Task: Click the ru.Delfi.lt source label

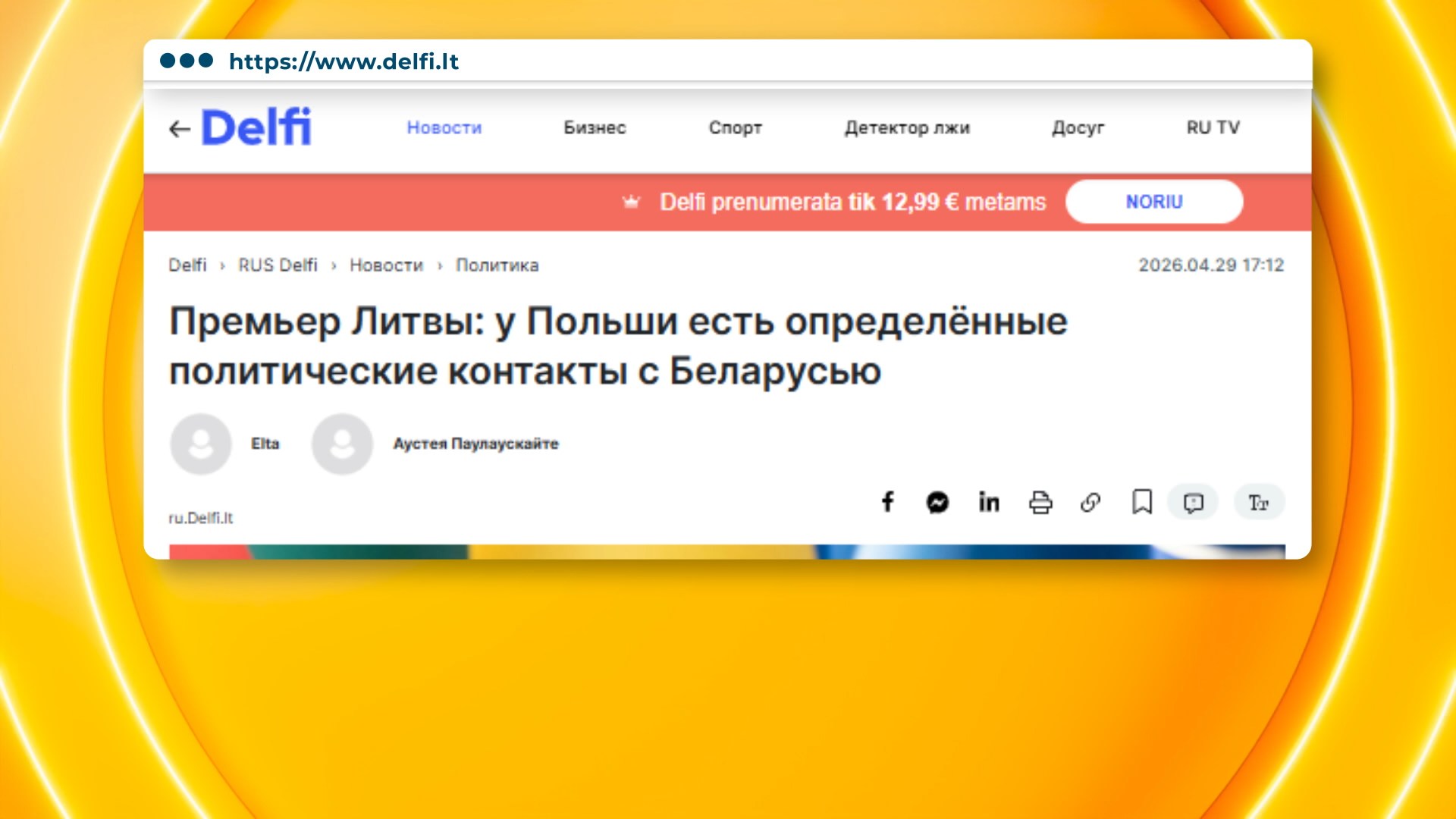Action: point(201,518)
